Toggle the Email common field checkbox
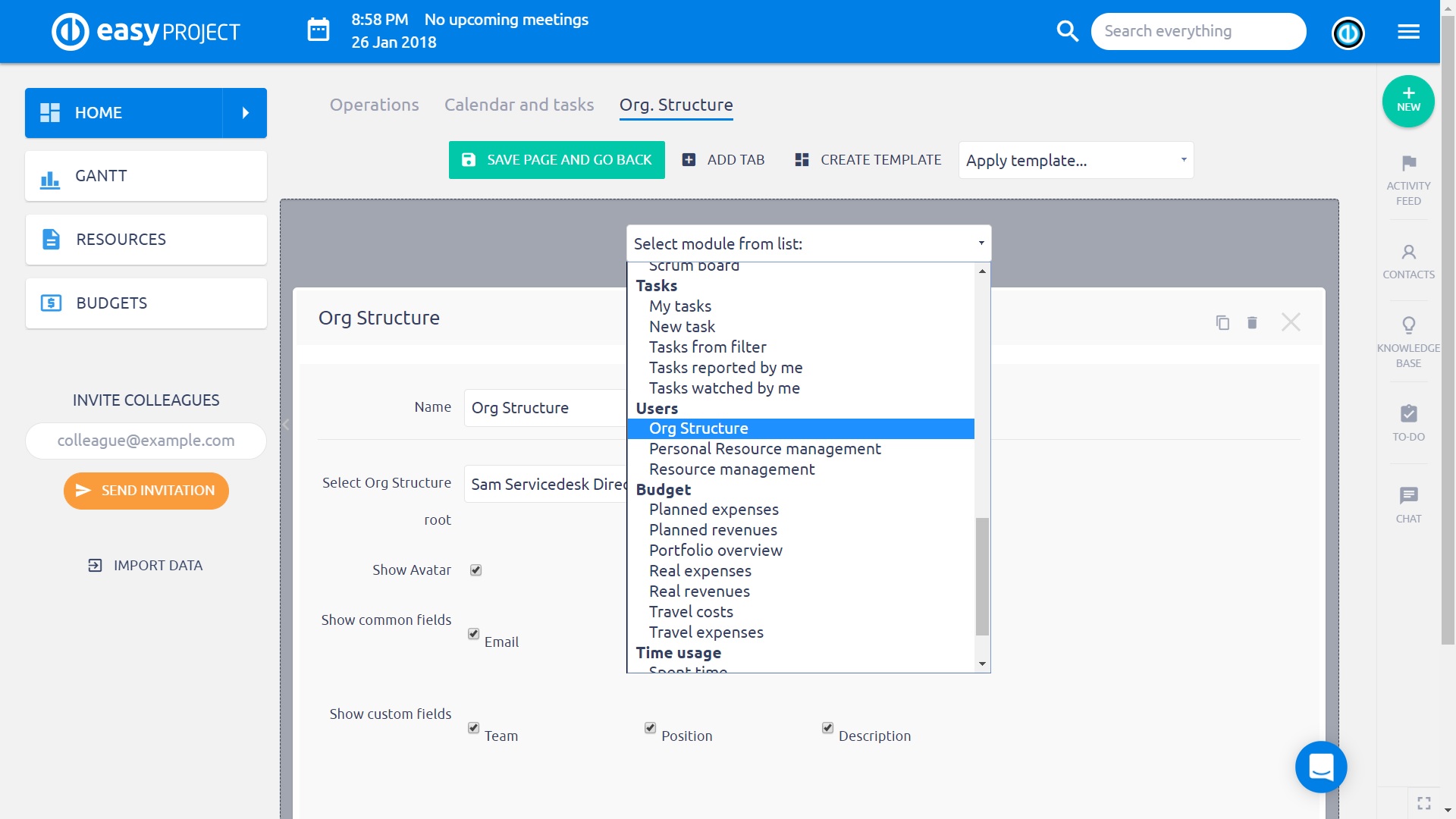 pyautogui.click(x=473, y=634)
